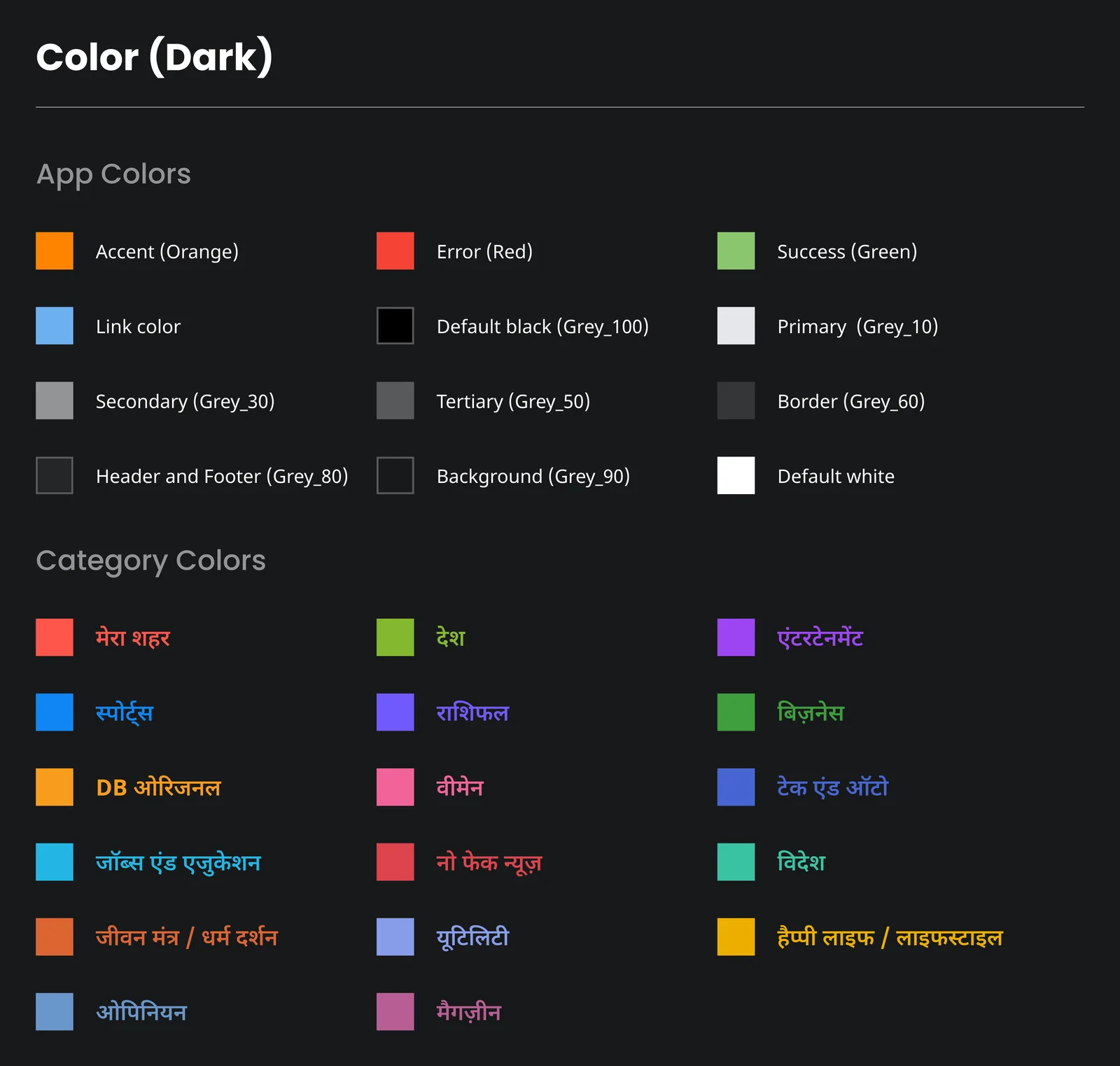Select the Error (Red) swatch
Viewport: 1120px width, 1066px height.
395,251
